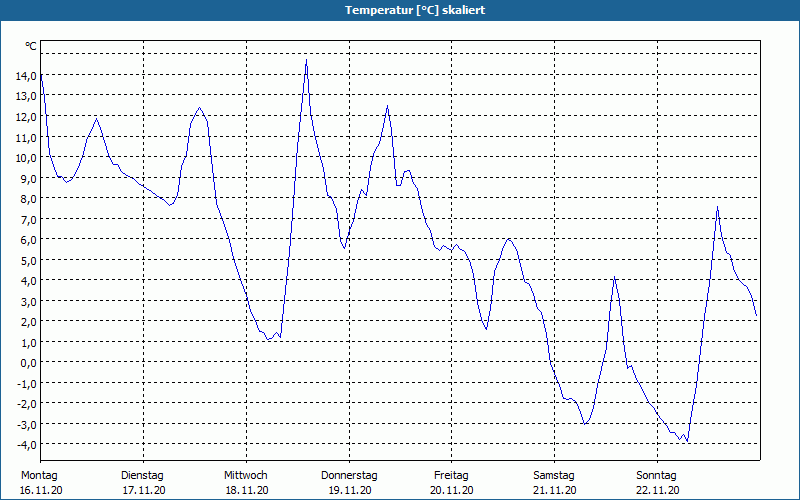800x500 pixels.
Task: Click the Sonntag day label
Action: (x=657, y=476)
